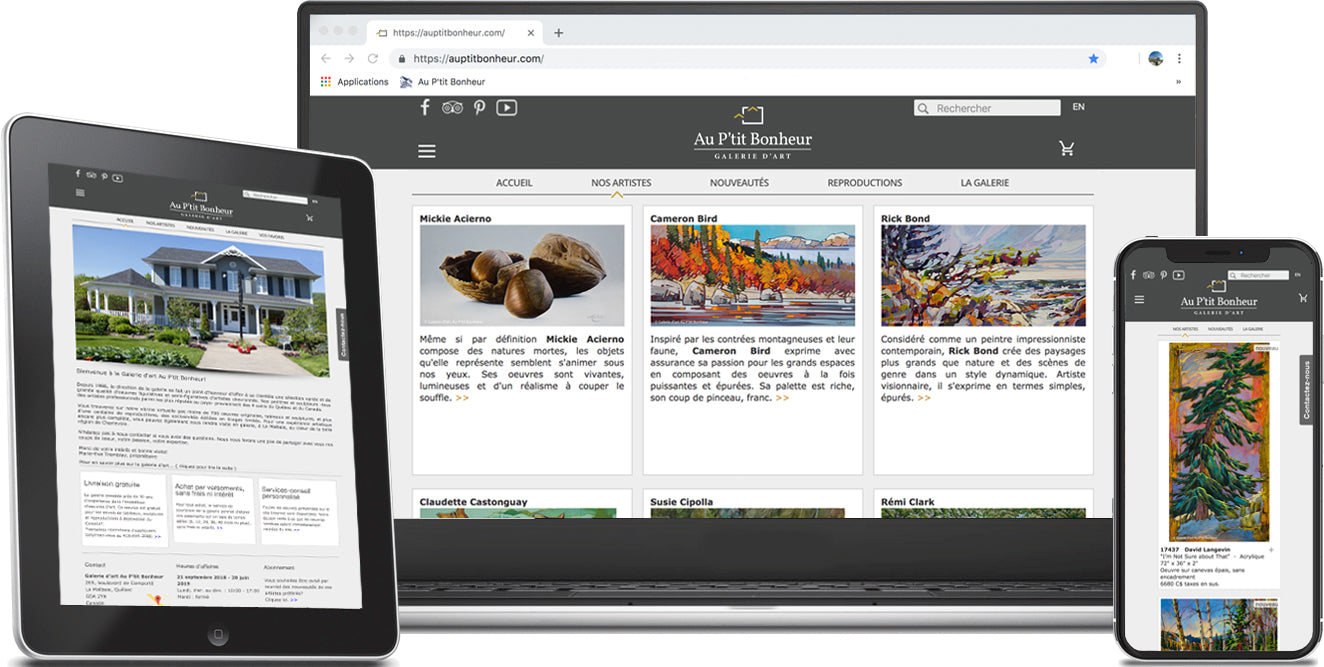Open a new browser tab
This screenshot has height=667, width=1324.
point(558,33)
